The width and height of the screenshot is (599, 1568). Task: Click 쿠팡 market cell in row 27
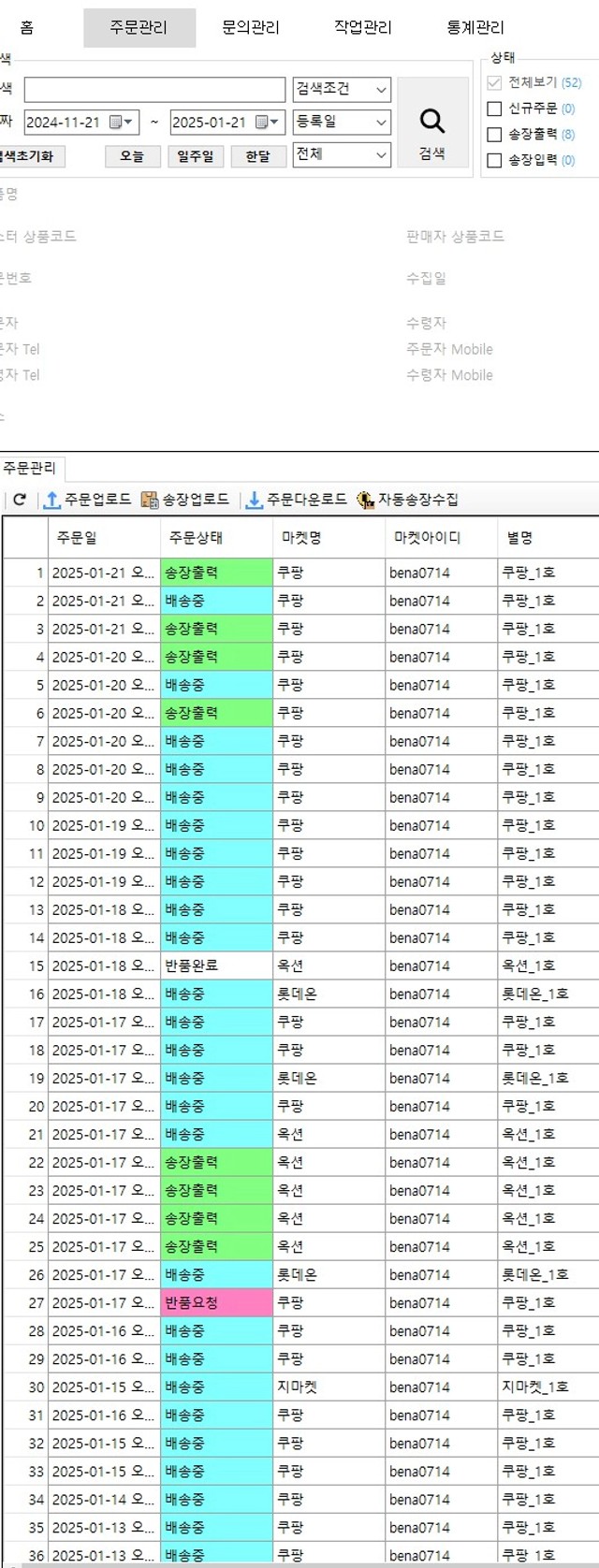(x=329, y=1302)
